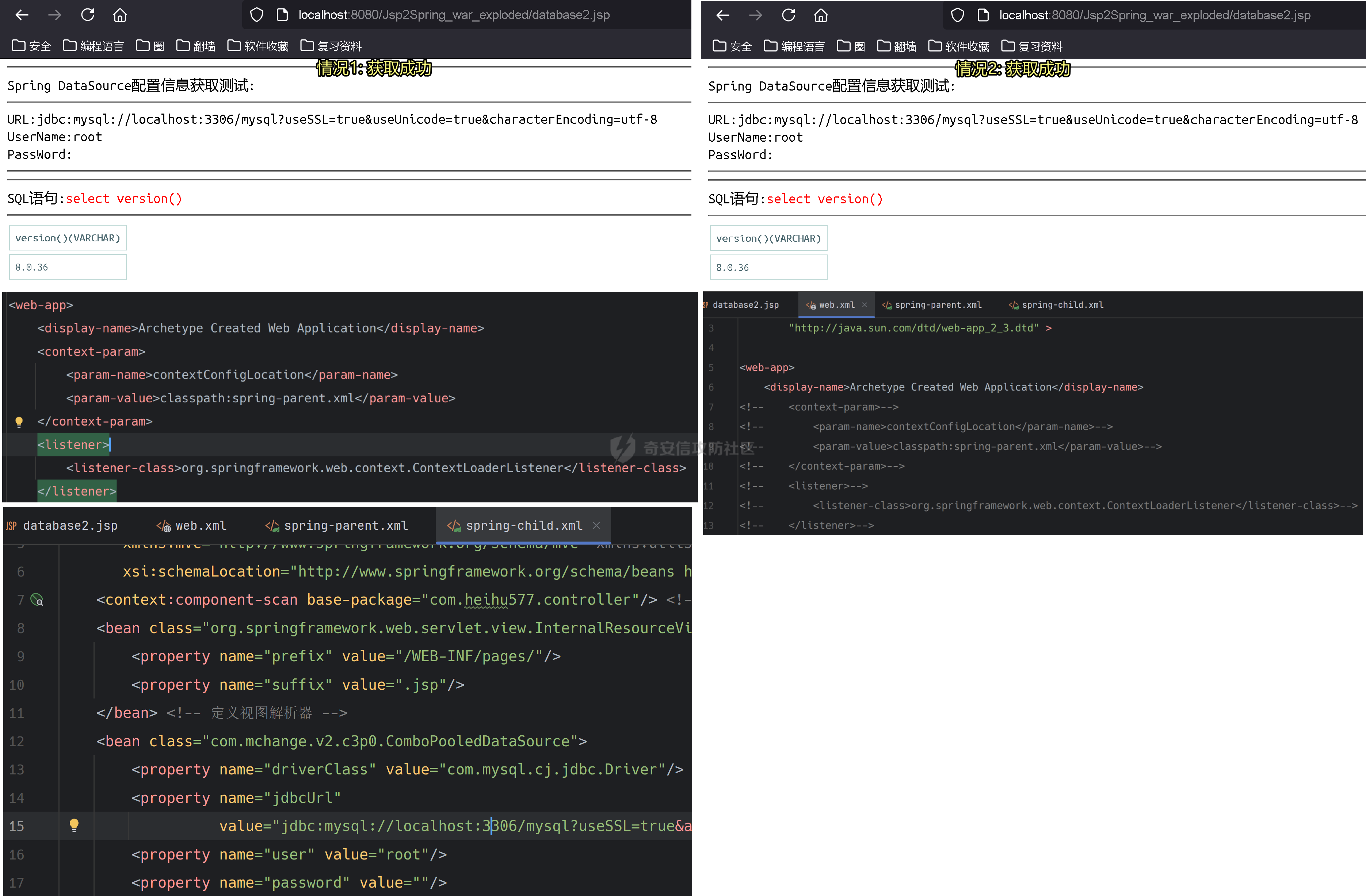Screen dimensions: 1366x896
Task: Open the 软件收藏 bookmark folder on right
Action: pyautogui.click(x=959, y=46)
